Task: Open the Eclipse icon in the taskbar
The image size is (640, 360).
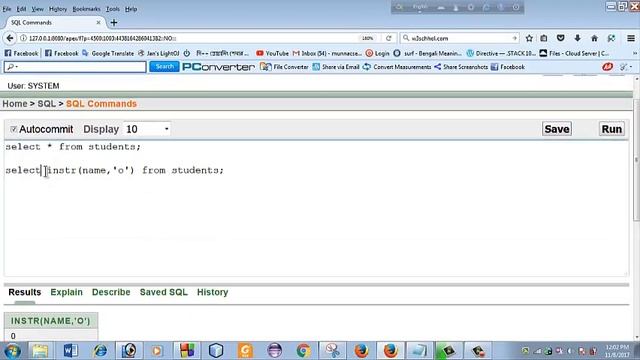Action: click(x=274, y=351)
